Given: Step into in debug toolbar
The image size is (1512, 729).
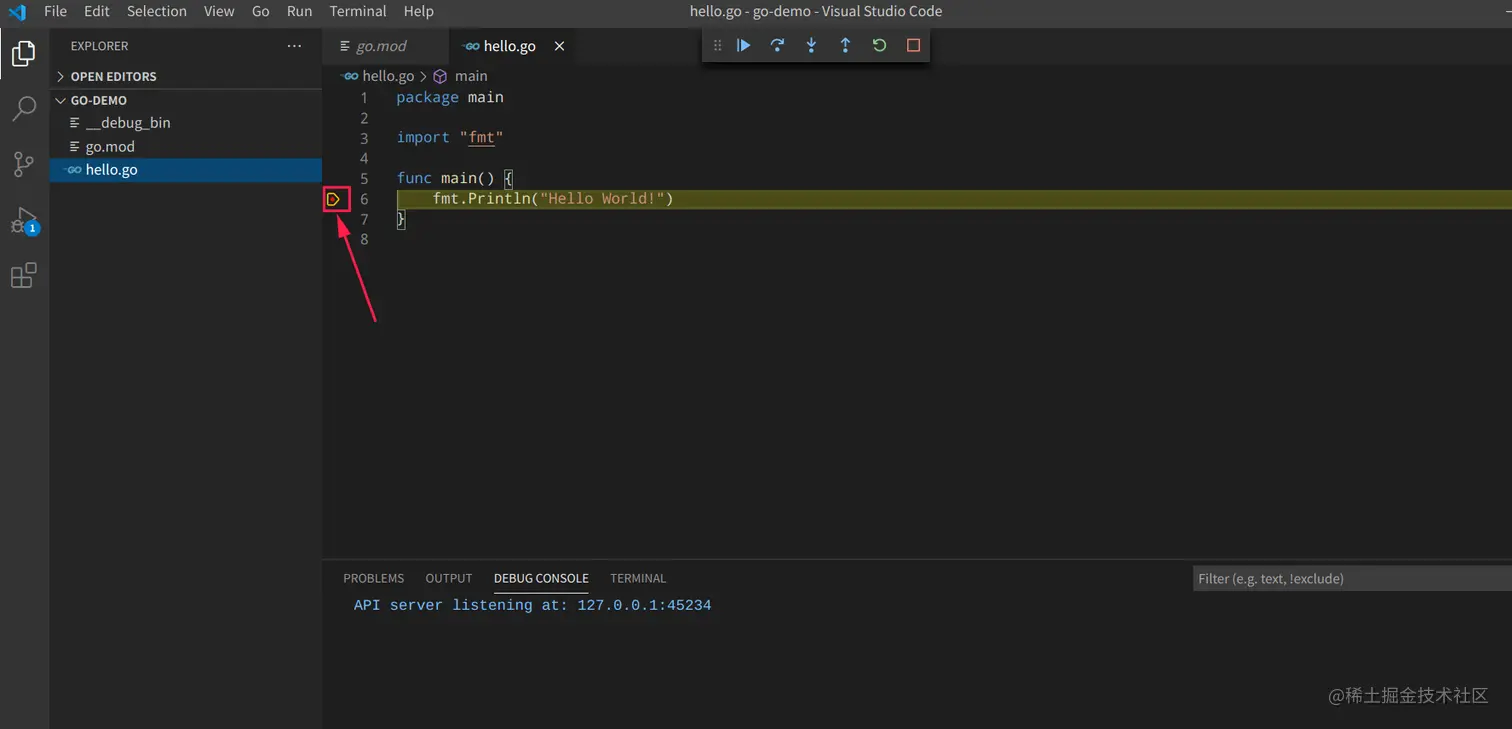Looking at the screenshot, I should [x=811, y=45].
